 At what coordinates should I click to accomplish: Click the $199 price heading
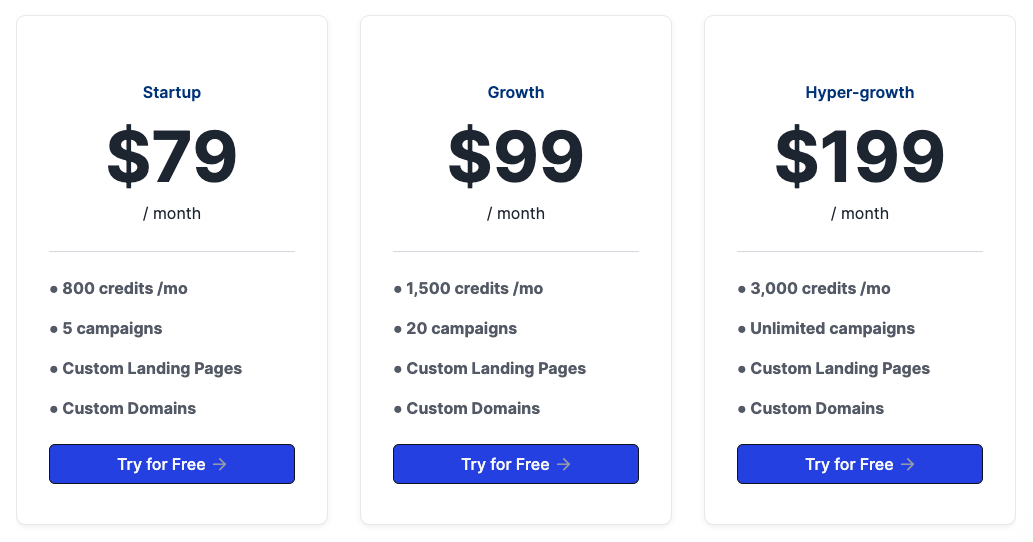coord(860,157)
